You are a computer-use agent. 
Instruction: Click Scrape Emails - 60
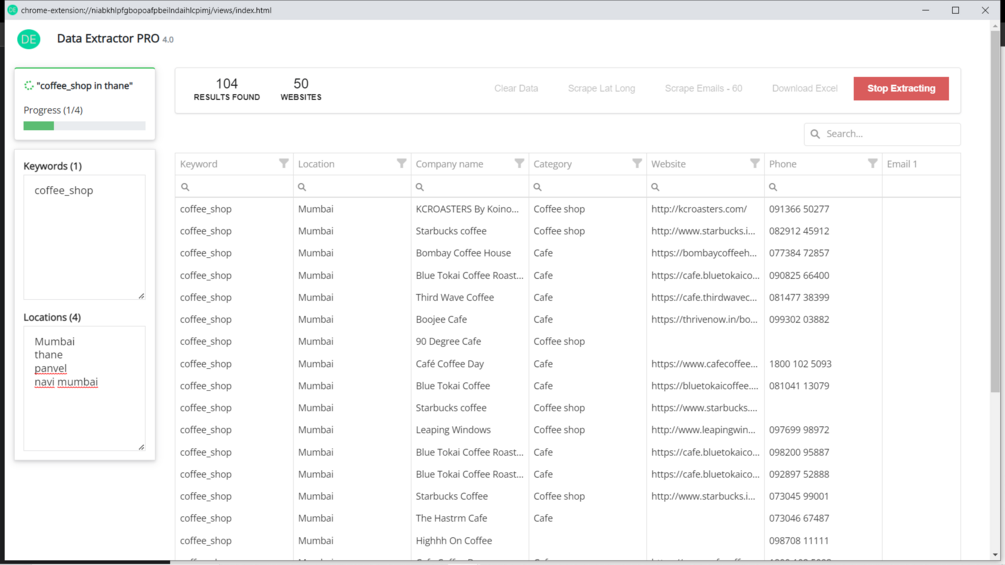click(703, 88)
